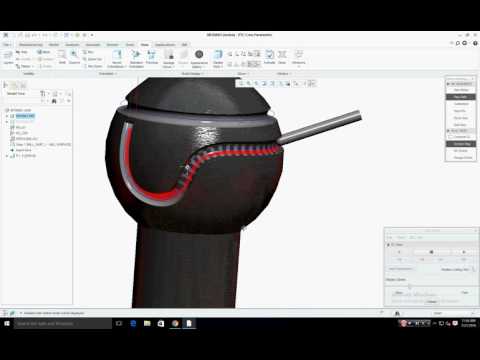Switch to the Applications ribbon tab

tap(165, 45)
